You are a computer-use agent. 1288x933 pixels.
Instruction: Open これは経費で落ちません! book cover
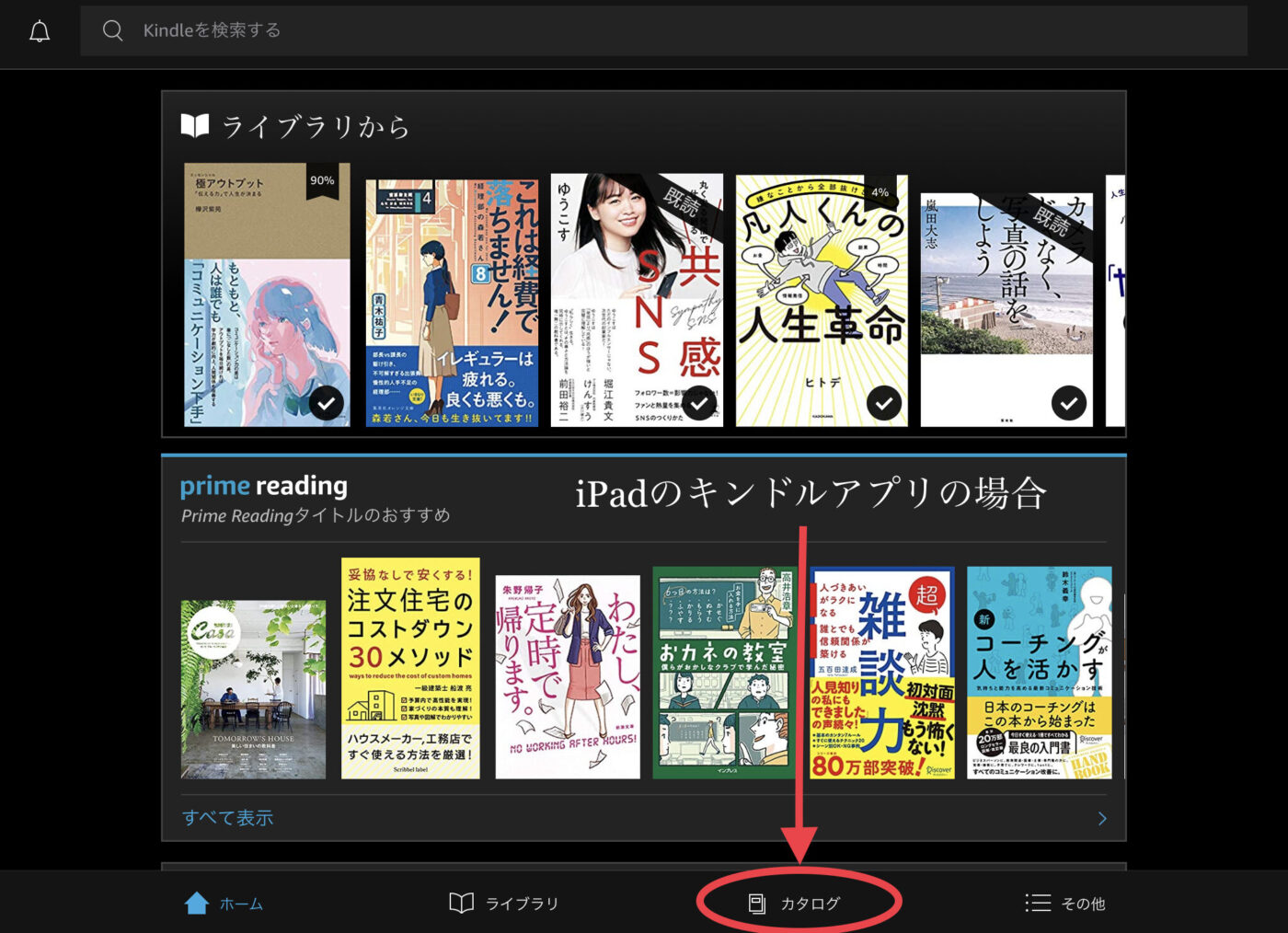coord(452,303)
